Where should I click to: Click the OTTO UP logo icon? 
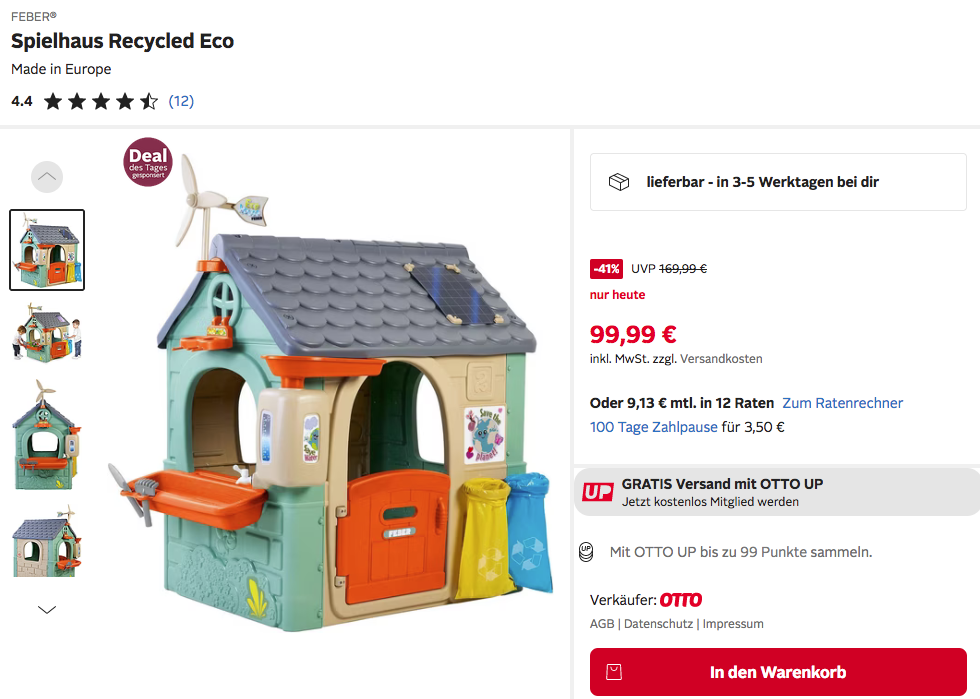[598, 492]
